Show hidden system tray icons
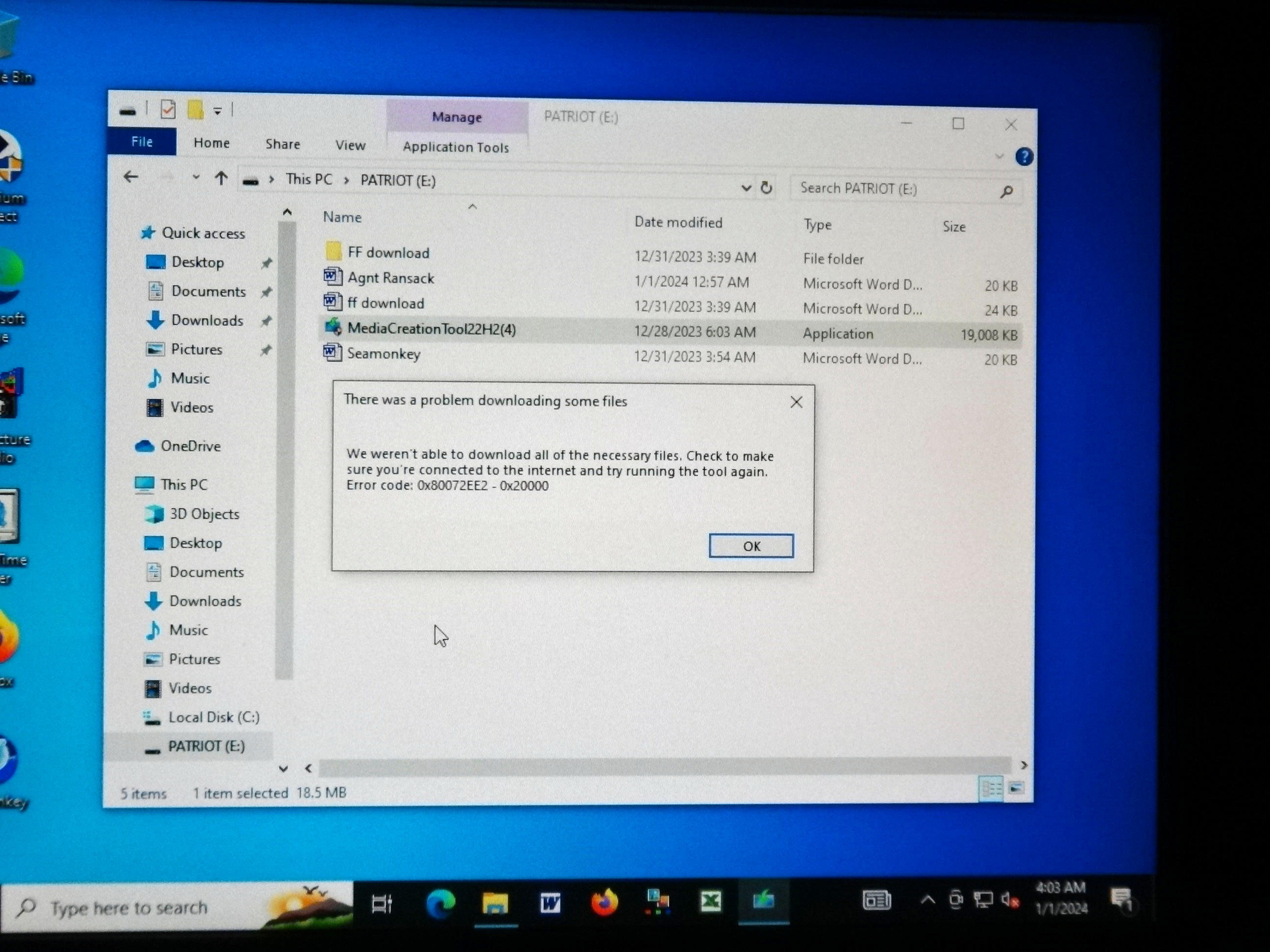 pyautogui.click(x=927, y=901)
